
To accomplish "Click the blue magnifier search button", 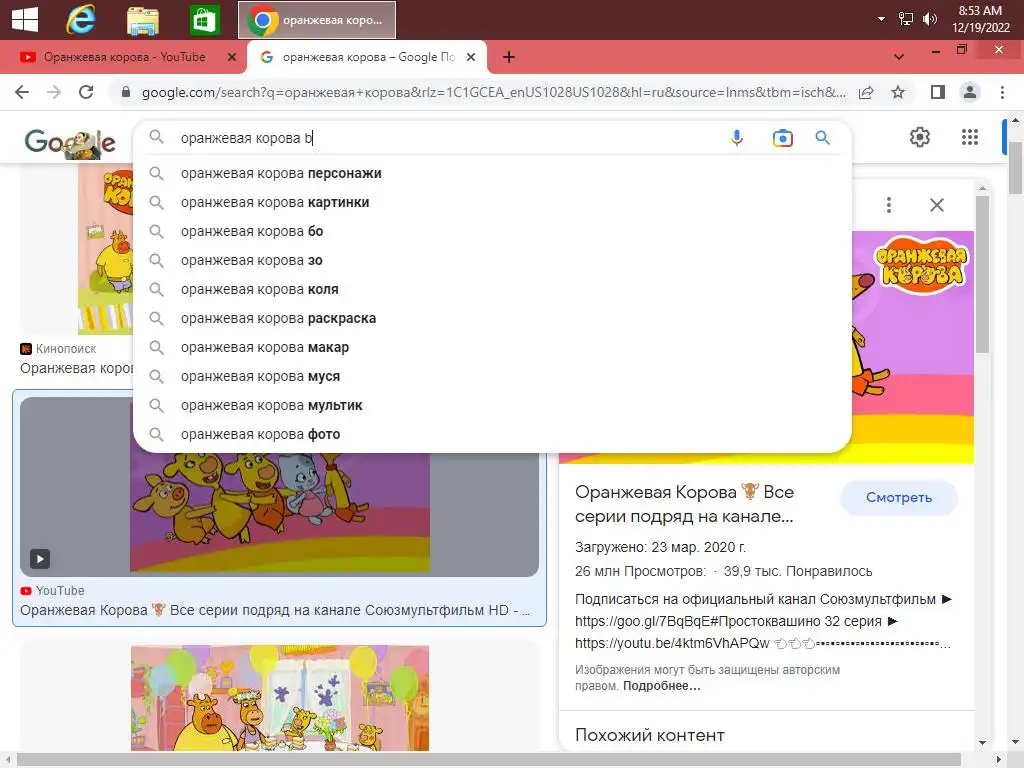I will 822,138.
